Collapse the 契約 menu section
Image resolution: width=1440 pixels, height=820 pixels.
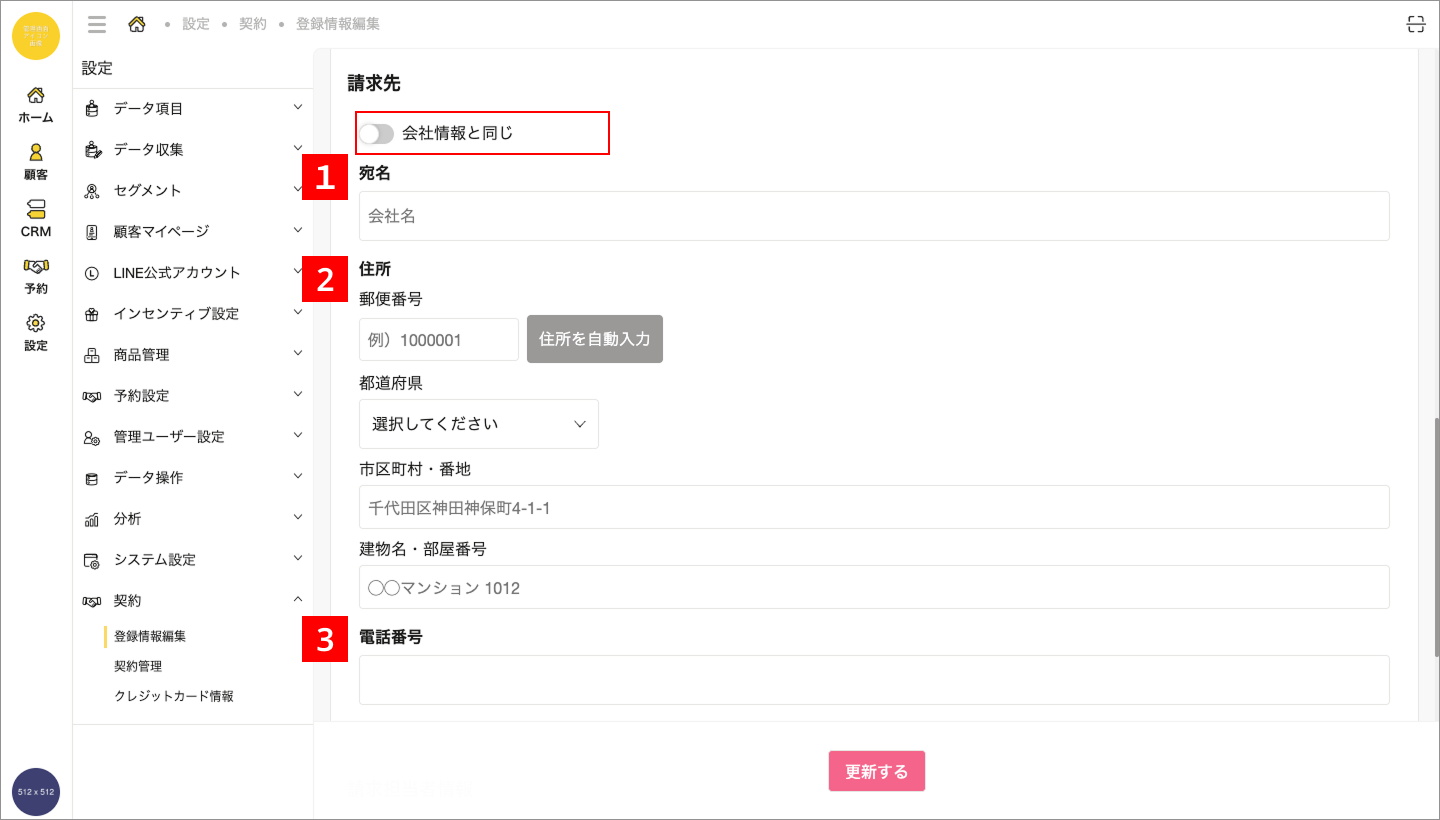click(x=193, y=600)
